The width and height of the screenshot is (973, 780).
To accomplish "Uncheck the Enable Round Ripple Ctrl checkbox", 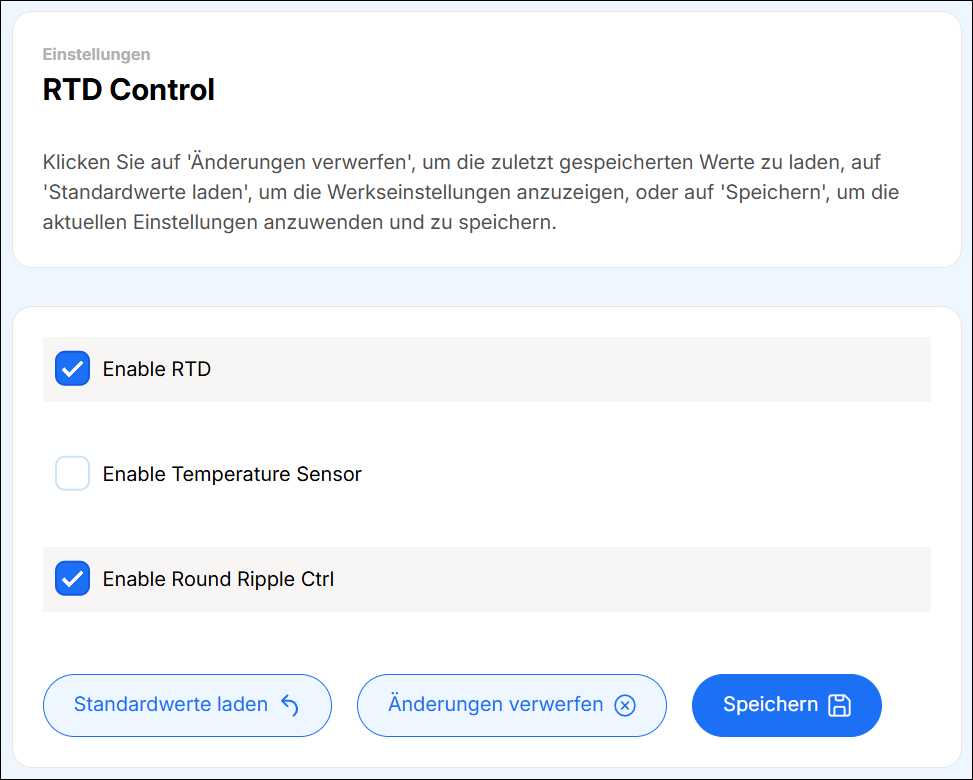I will coord(72,578).
